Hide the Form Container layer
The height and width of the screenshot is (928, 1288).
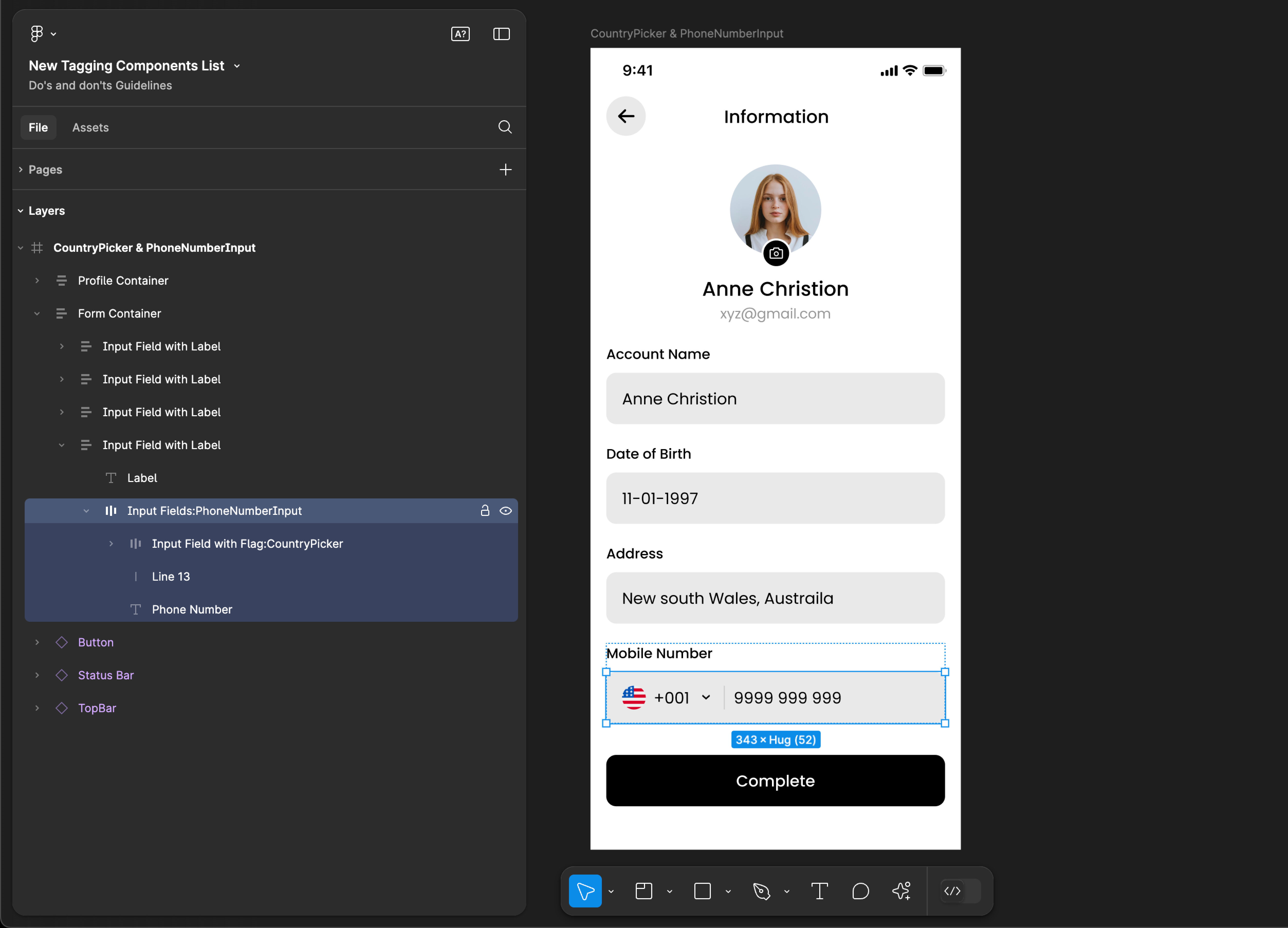click(506, 313)
